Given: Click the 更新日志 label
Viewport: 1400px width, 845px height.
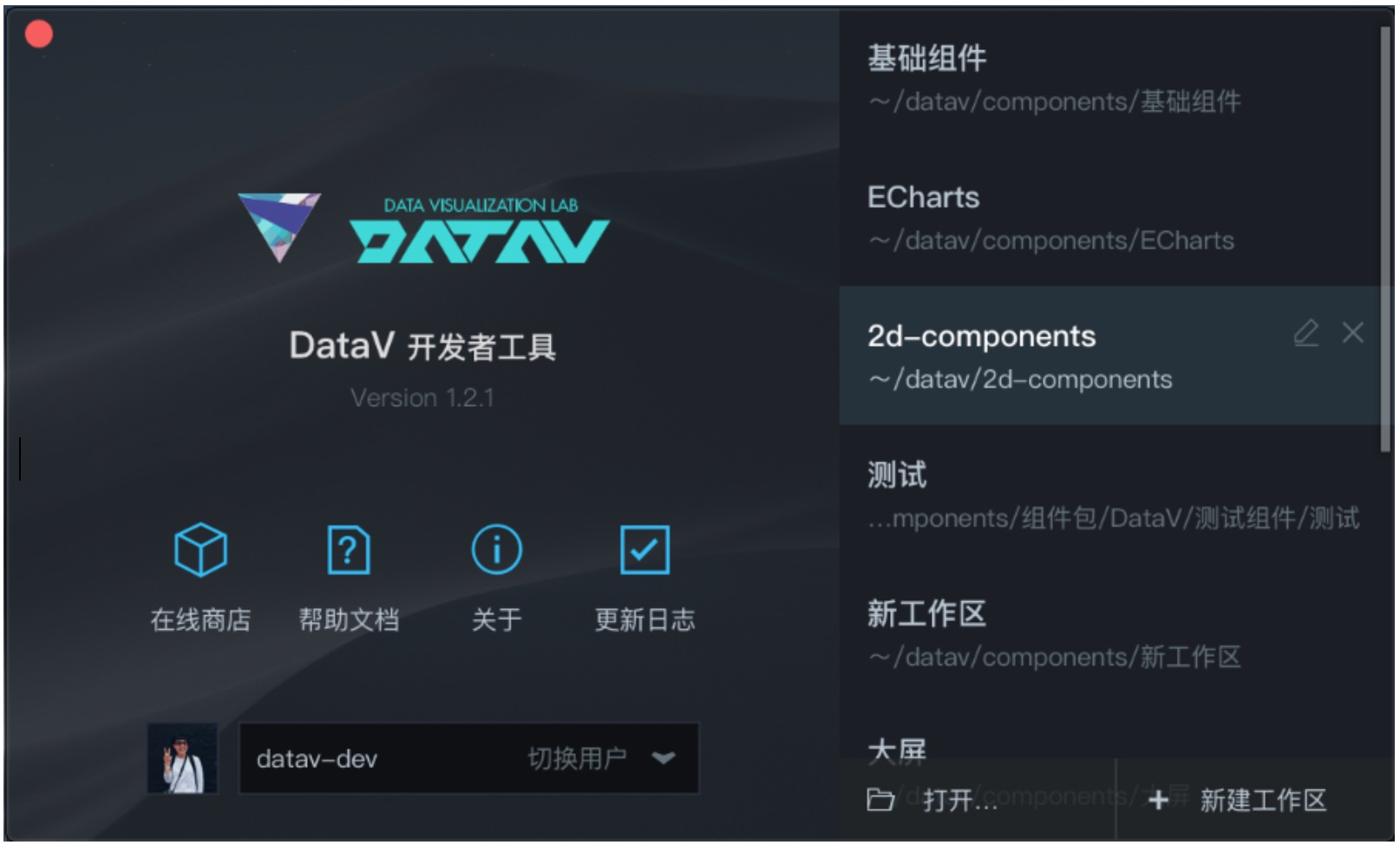Looking at the screenshot, I should 644,619.
